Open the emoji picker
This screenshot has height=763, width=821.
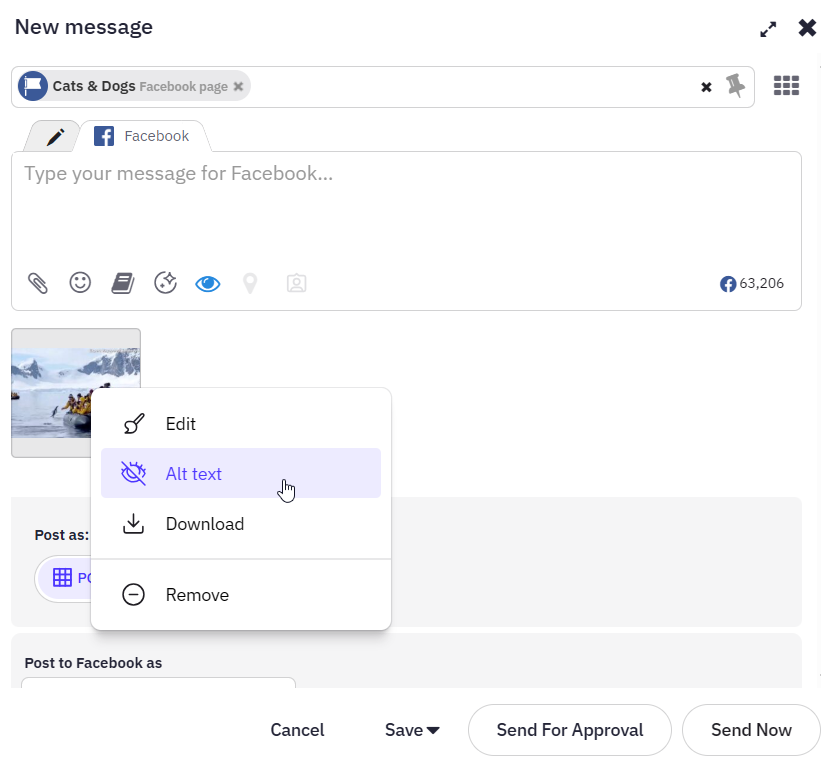[x=80, y=283]
